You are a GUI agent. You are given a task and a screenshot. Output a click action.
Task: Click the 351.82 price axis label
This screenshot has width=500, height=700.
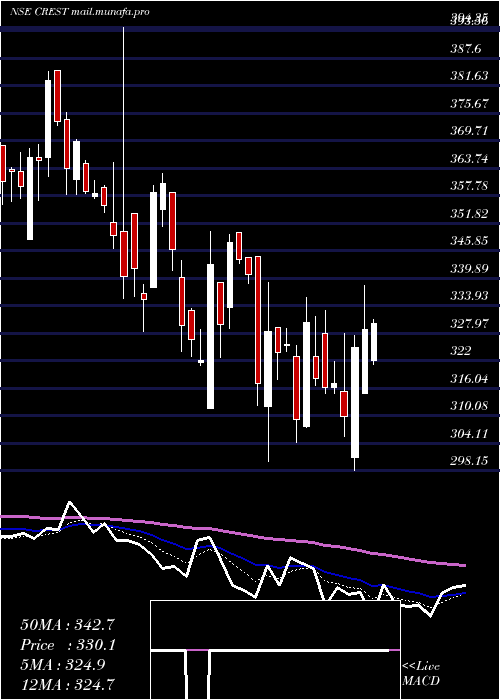469,214
